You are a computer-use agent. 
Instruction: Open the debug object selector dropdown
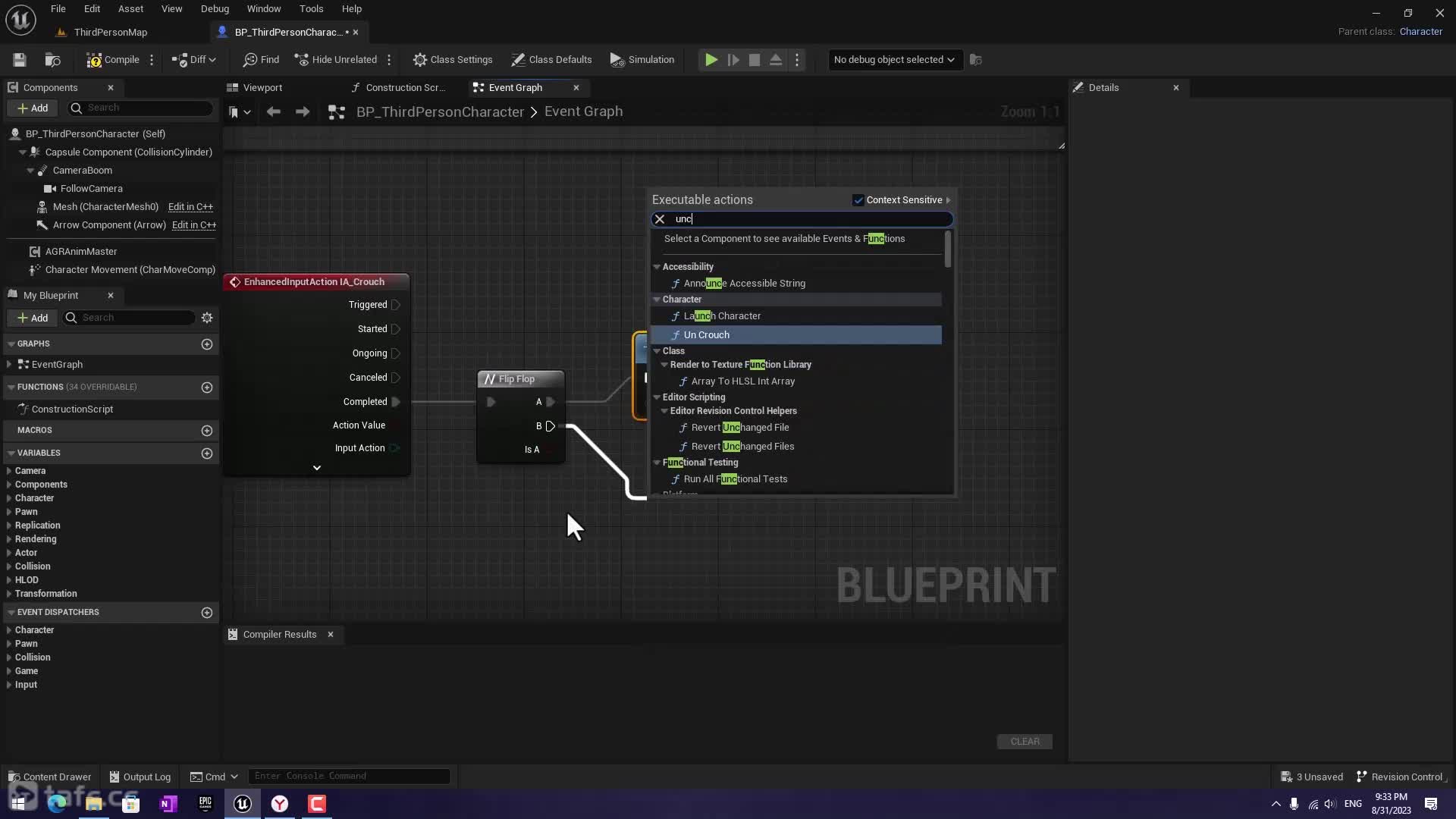tap(894, 60)
